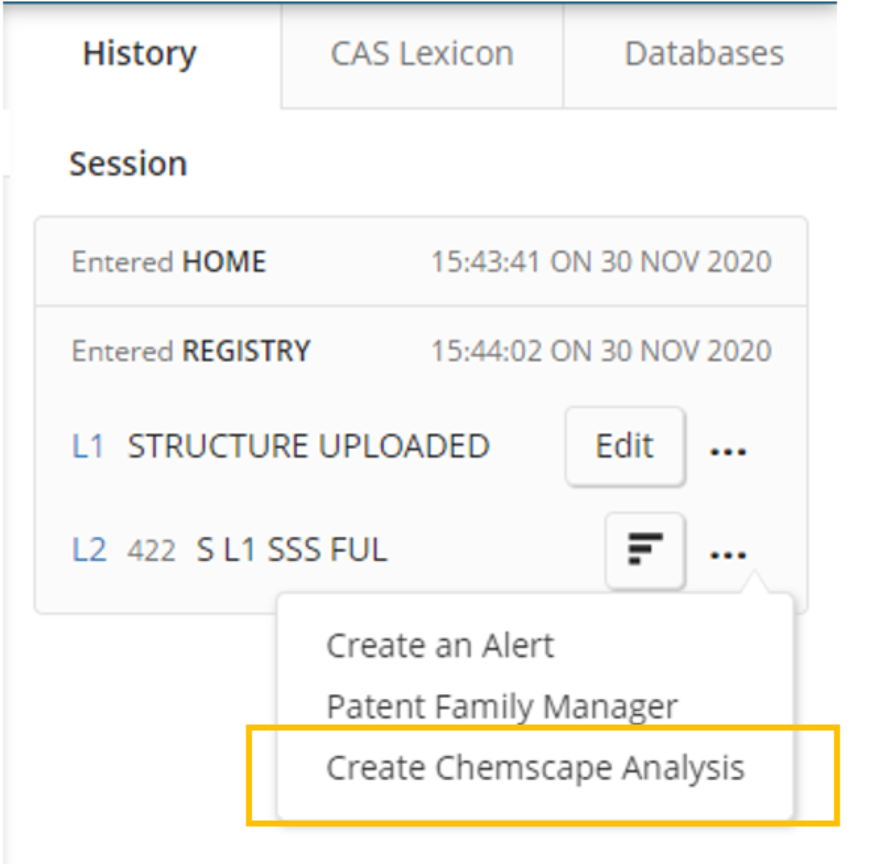Screen dimensions: 878x864
Task: Choose Patent Family Manager option
Action: coord(502,707)
